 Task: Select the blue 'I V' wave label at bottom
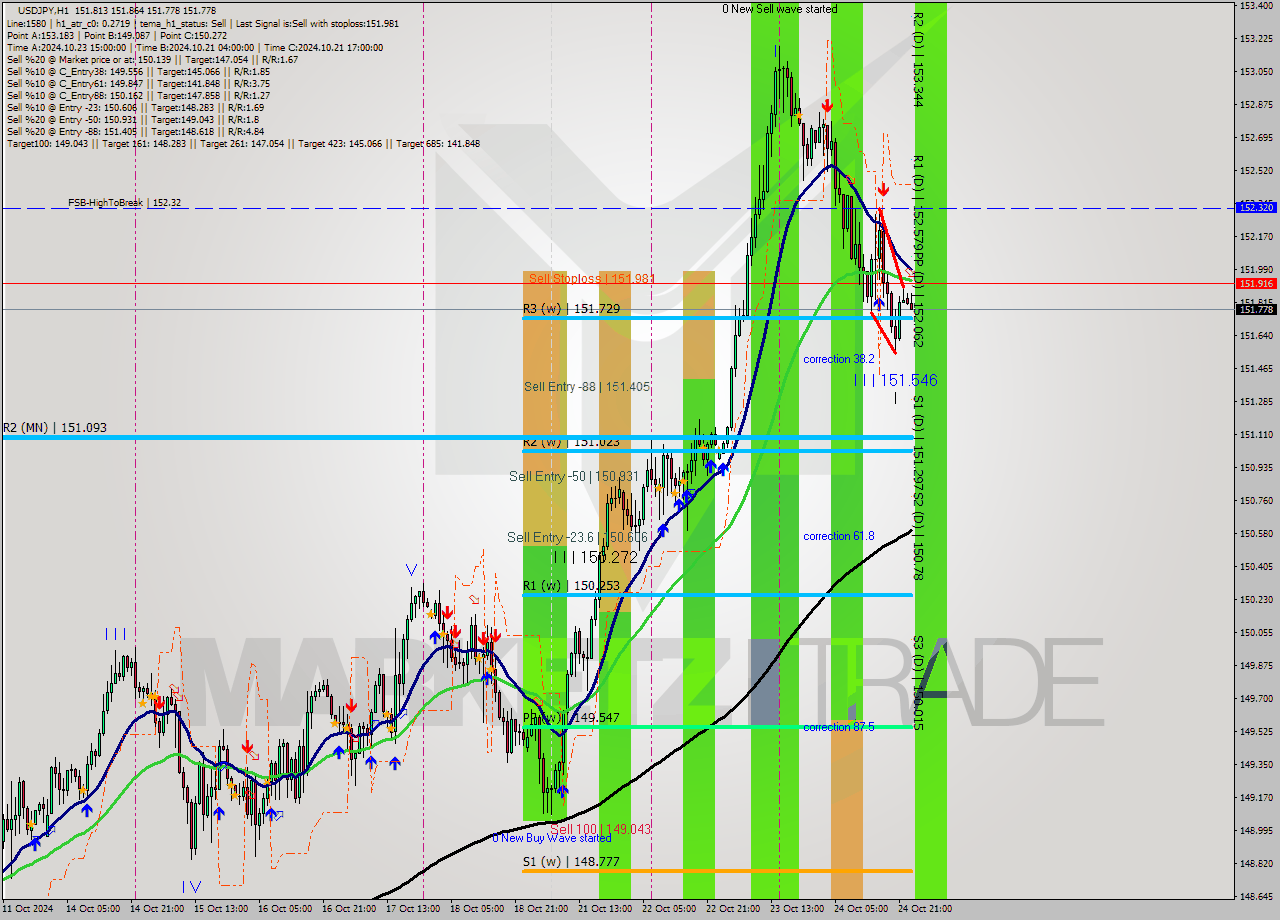coord(192,886)
